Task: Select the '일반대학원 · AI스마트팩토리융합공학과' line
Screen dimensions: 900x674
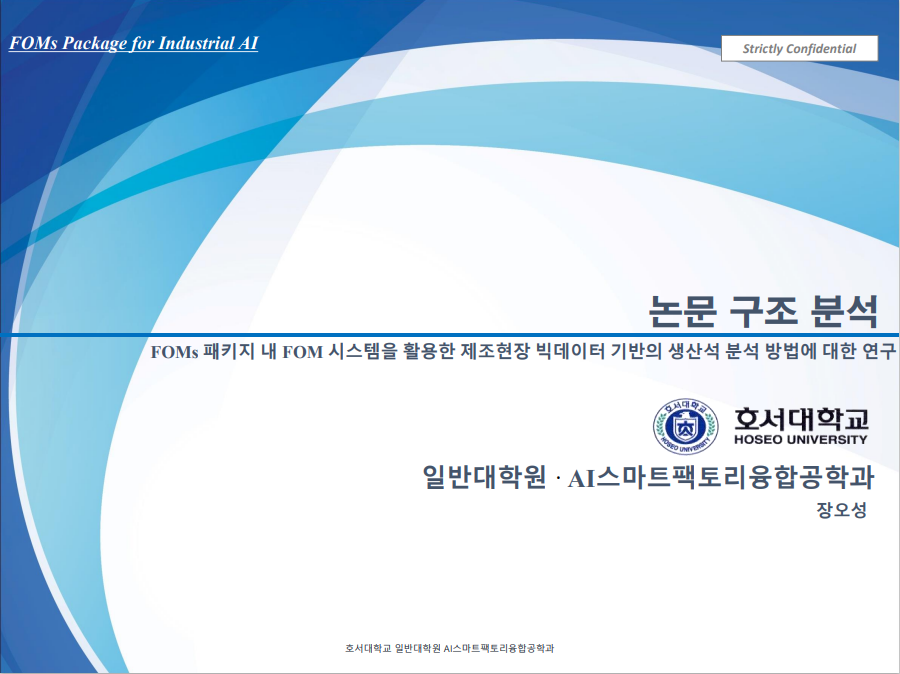Action: click(648, 477)
